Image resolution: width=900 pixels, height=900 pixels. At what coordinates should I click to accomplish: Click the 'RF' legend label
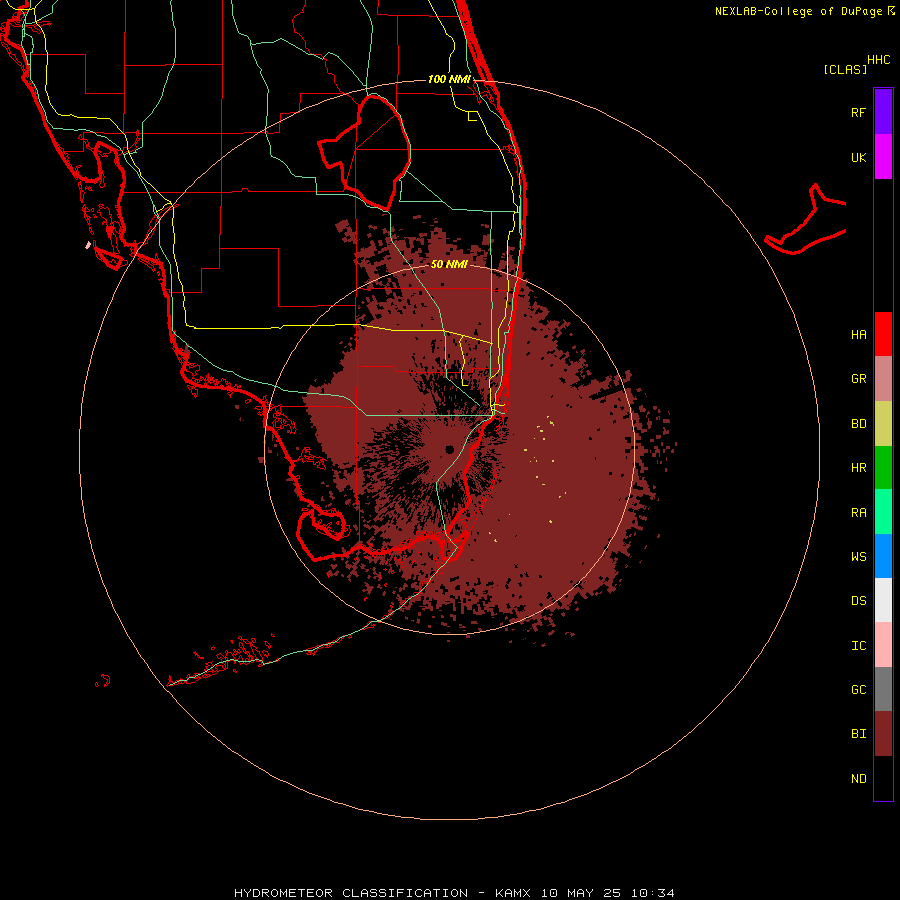click(858, 112)
